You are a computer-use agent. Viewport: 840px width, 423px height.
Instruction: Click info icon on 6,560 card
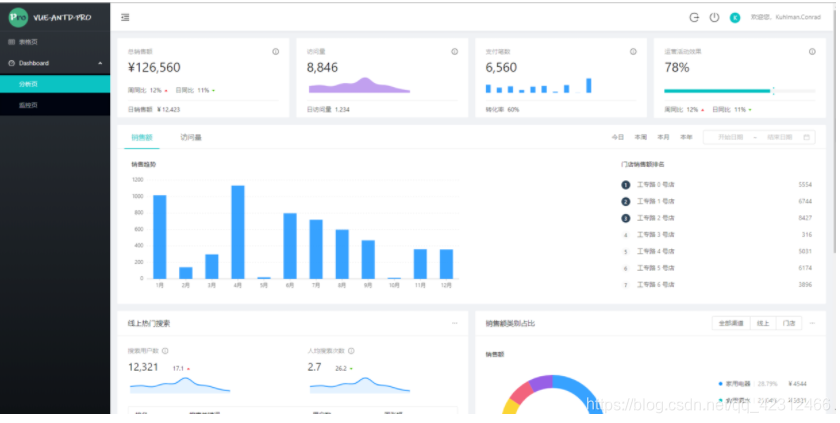633,51
